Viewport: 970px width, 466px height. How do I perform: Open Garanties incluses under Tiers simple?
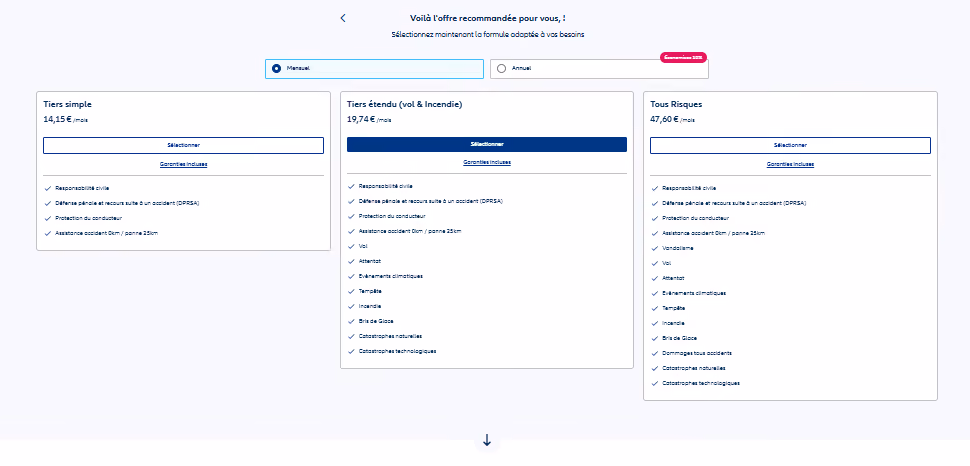[x=183, y=164]
